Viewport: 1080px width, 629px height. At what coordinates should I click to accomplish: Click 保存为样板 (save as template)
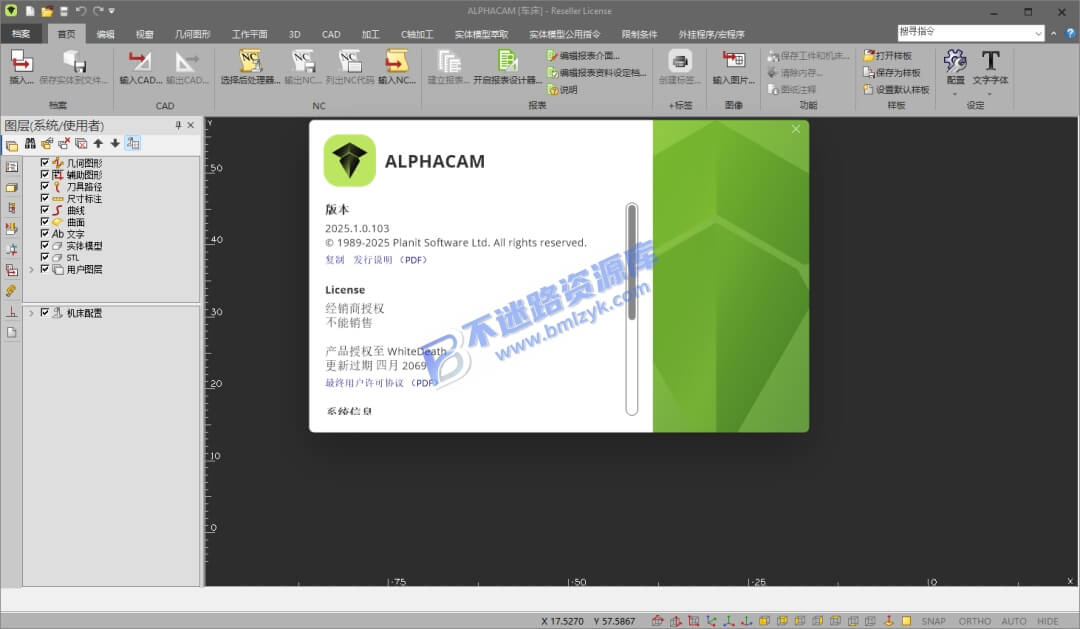[x=892, y=72]
